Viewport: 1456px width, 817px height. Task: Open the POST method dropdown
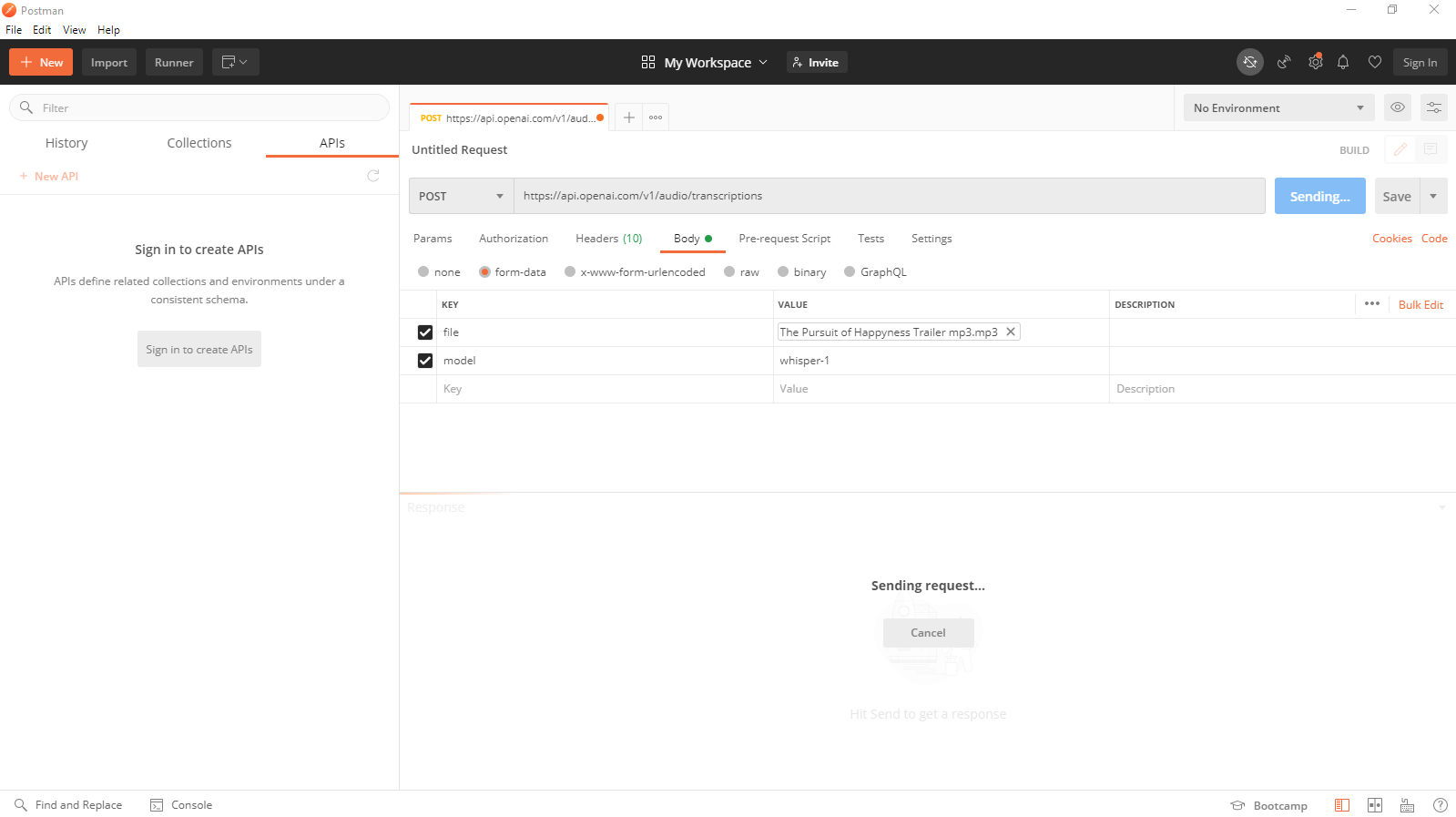click(462, 196)
